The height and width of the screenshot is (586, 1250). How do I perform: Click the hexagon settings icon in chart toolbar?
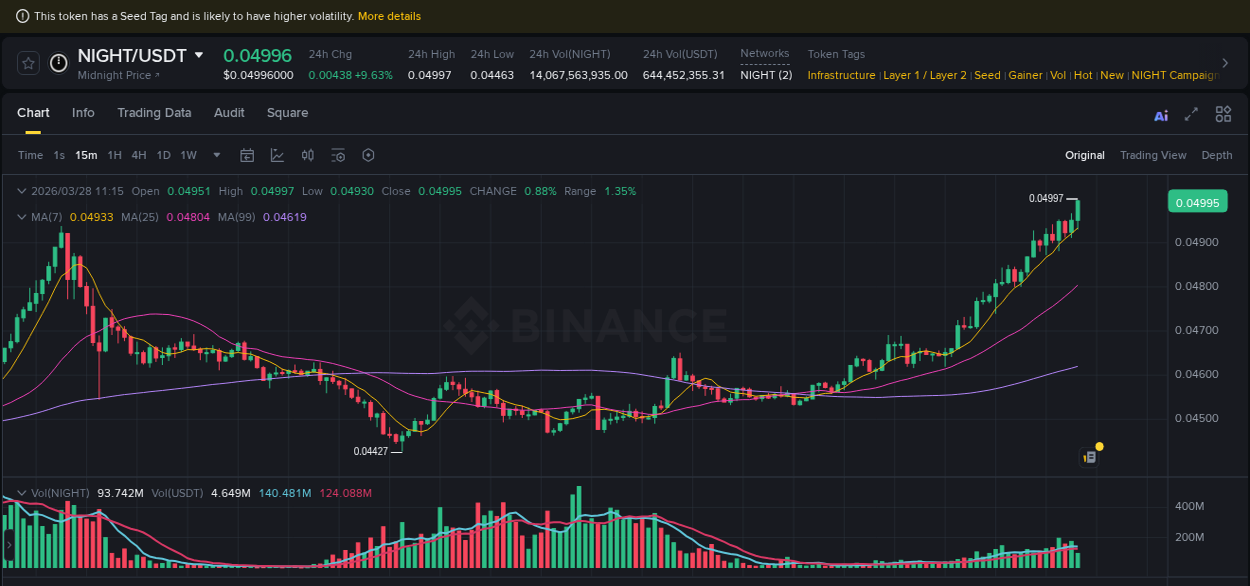[x=368, y=155]
